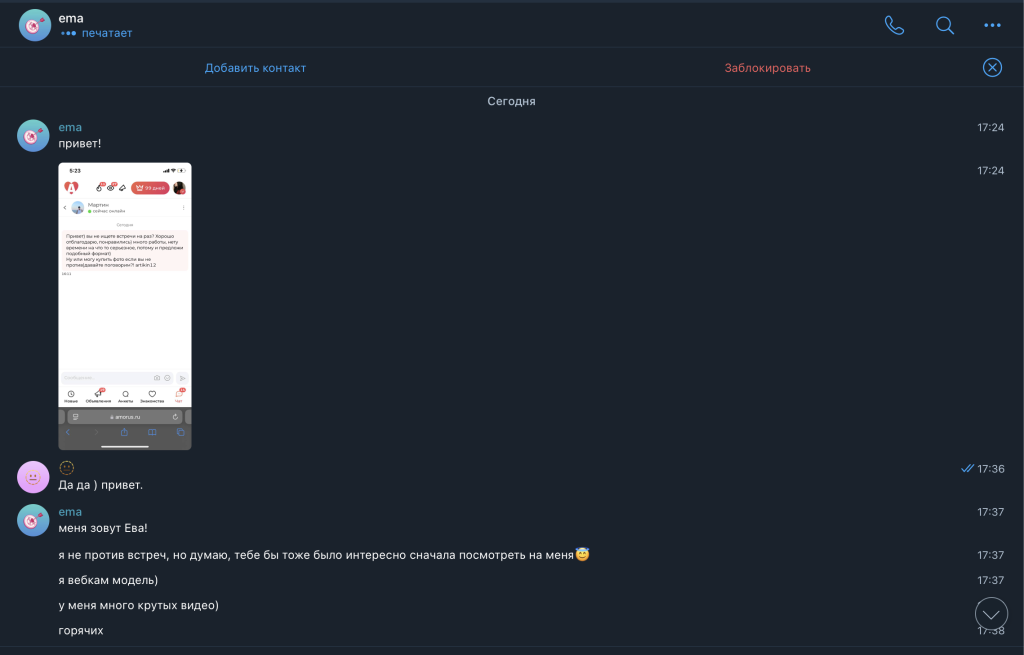Open search in this chat
This screenshot has width=1024, height=655.
point(944,25)
